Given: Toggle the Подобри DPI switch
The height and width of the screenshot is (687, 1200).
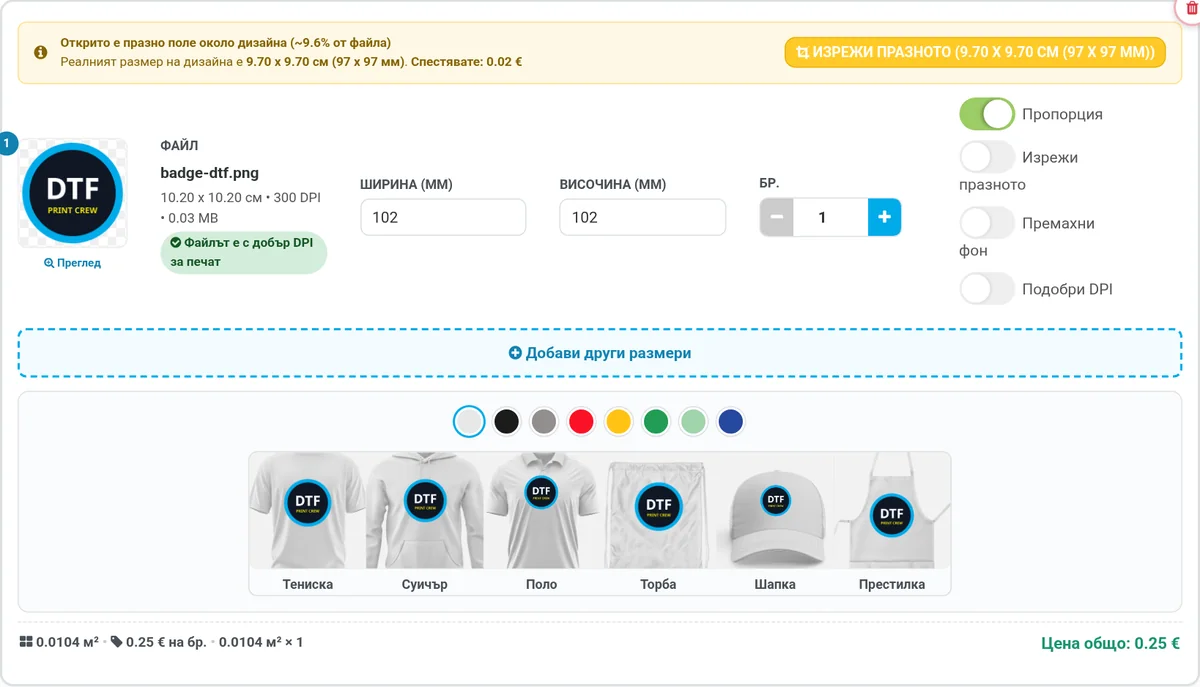Looking at the screenshot, I should 987,289.
